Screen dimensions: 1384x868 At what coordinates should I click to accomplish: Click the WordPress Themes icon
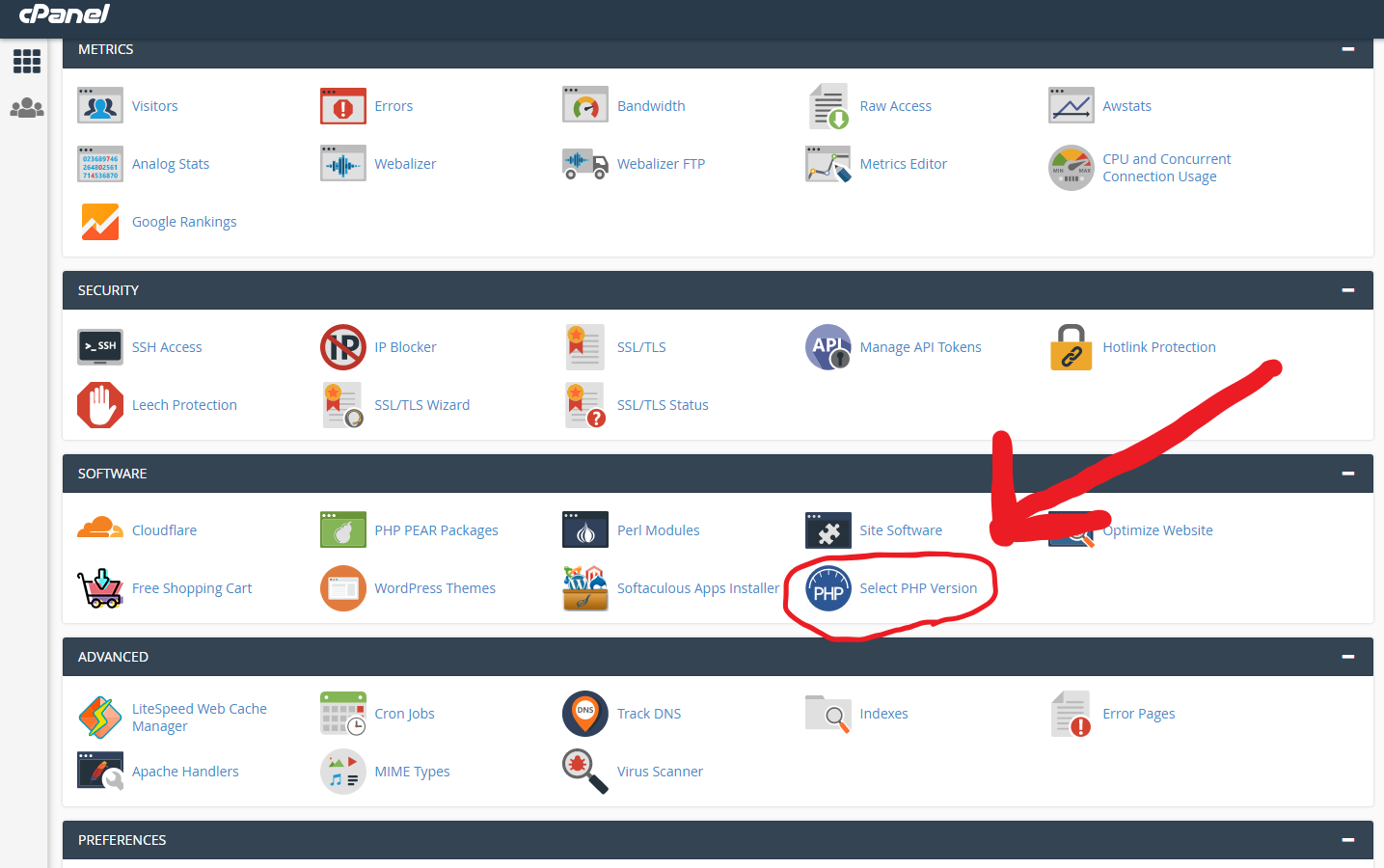pos(343,588)
